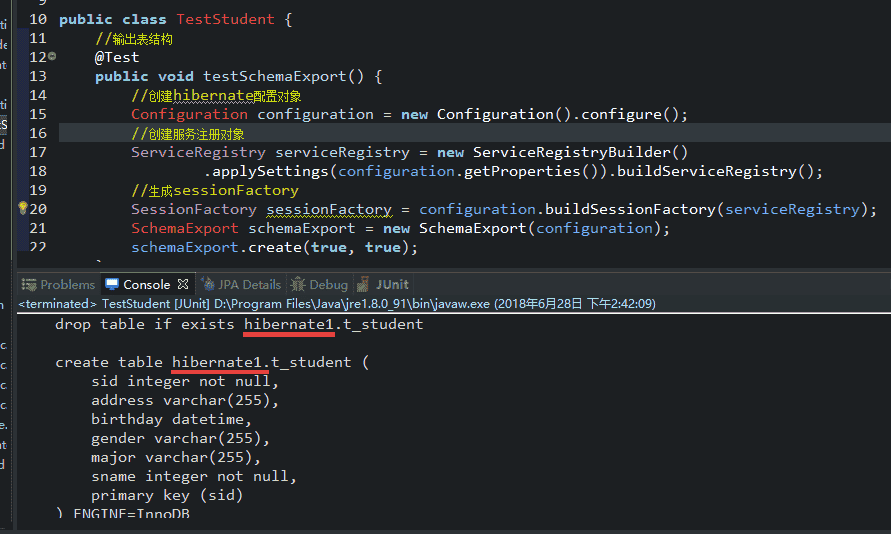Click the Debug bug icon

(x=298, y=284)
